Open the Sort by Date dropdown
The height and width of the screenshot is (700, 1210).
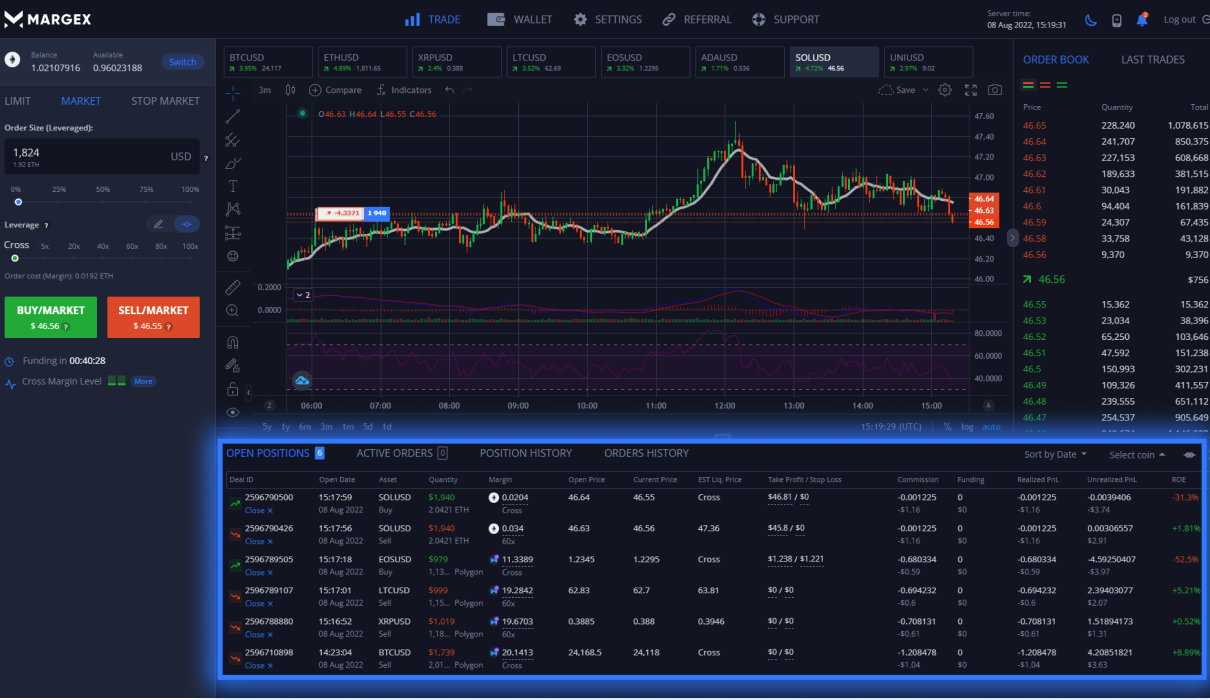[1055, 455]
